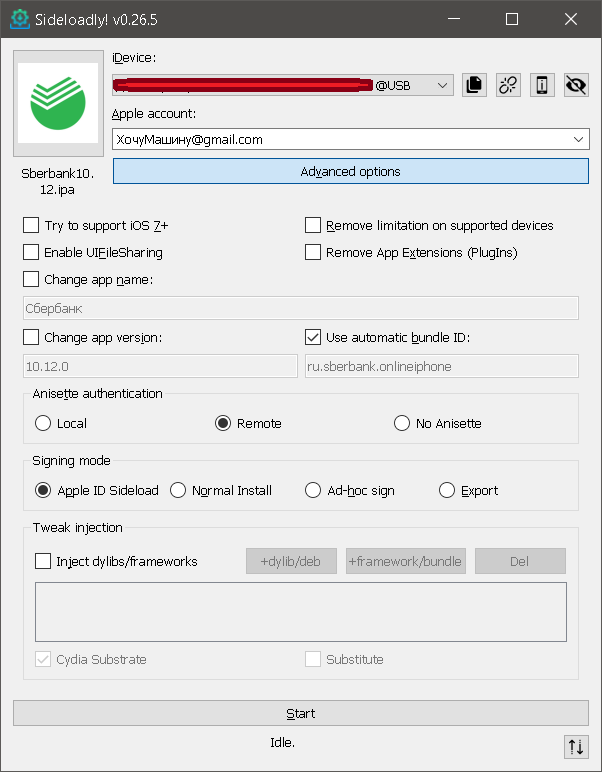
Task: Uncheck Use automatic bundle ID
Action: [313, 337]
